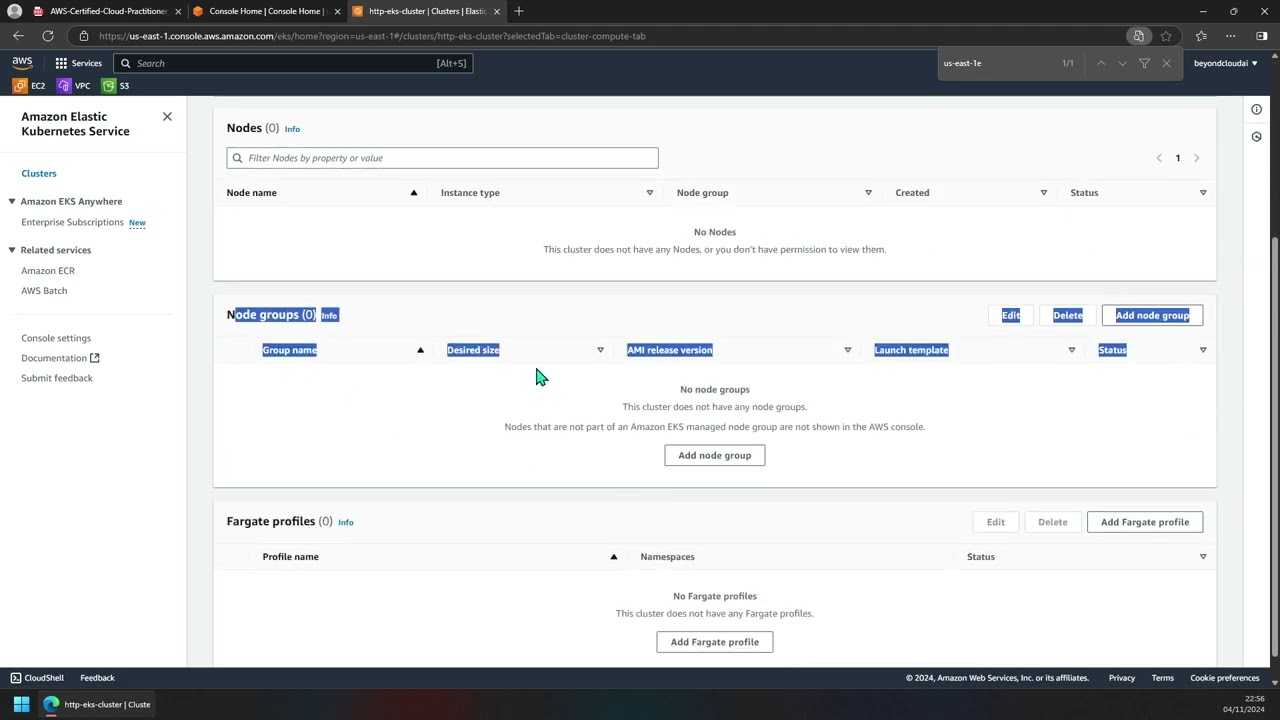This screenshot has height=720, width=1280.
Task: Close the EKS navigation sidebar
Action: pos(167,117)
